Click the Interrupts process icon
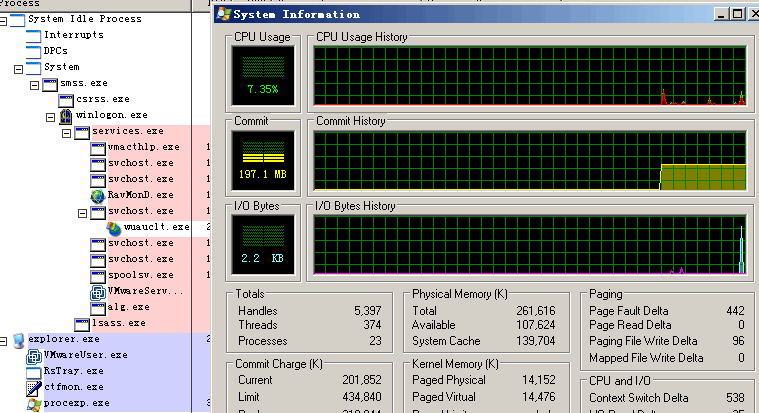This screenshot has height=413, width=759. pyautogui.click(x=33, y=36)
